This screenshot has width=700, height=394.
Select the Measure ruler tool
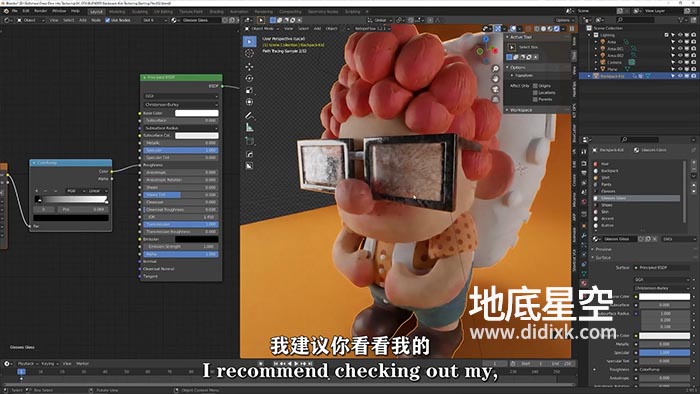point(250,128)
